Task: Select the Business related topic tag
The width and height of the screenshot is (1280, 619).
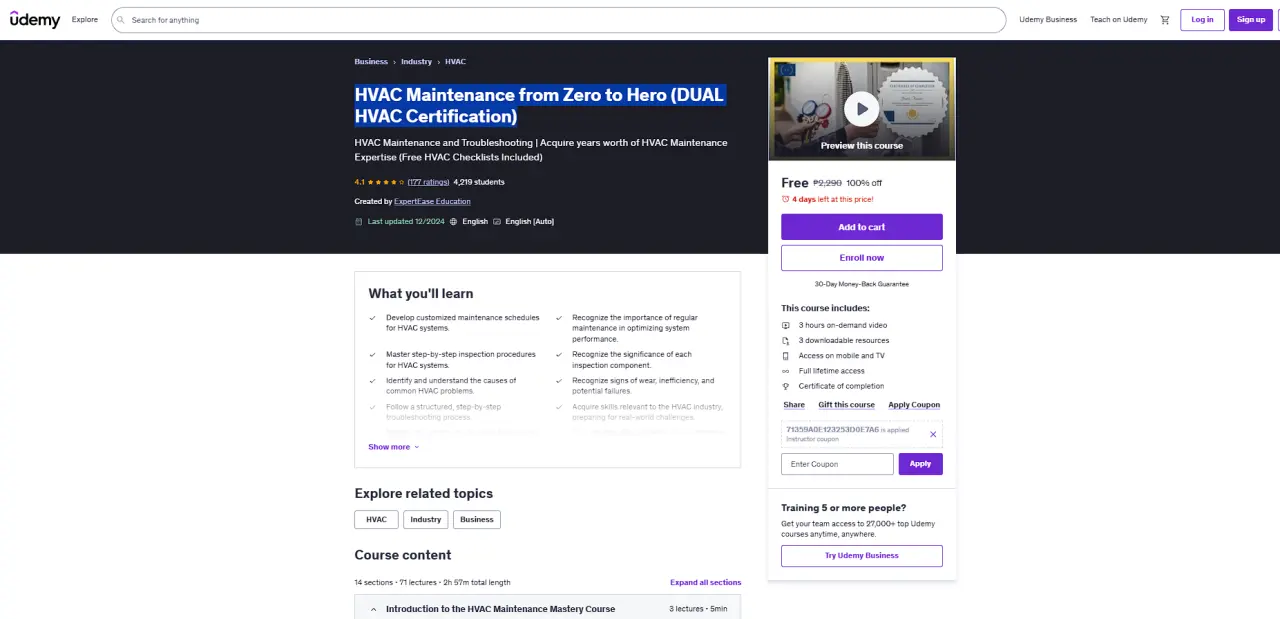Action: (x=477, y=520)
